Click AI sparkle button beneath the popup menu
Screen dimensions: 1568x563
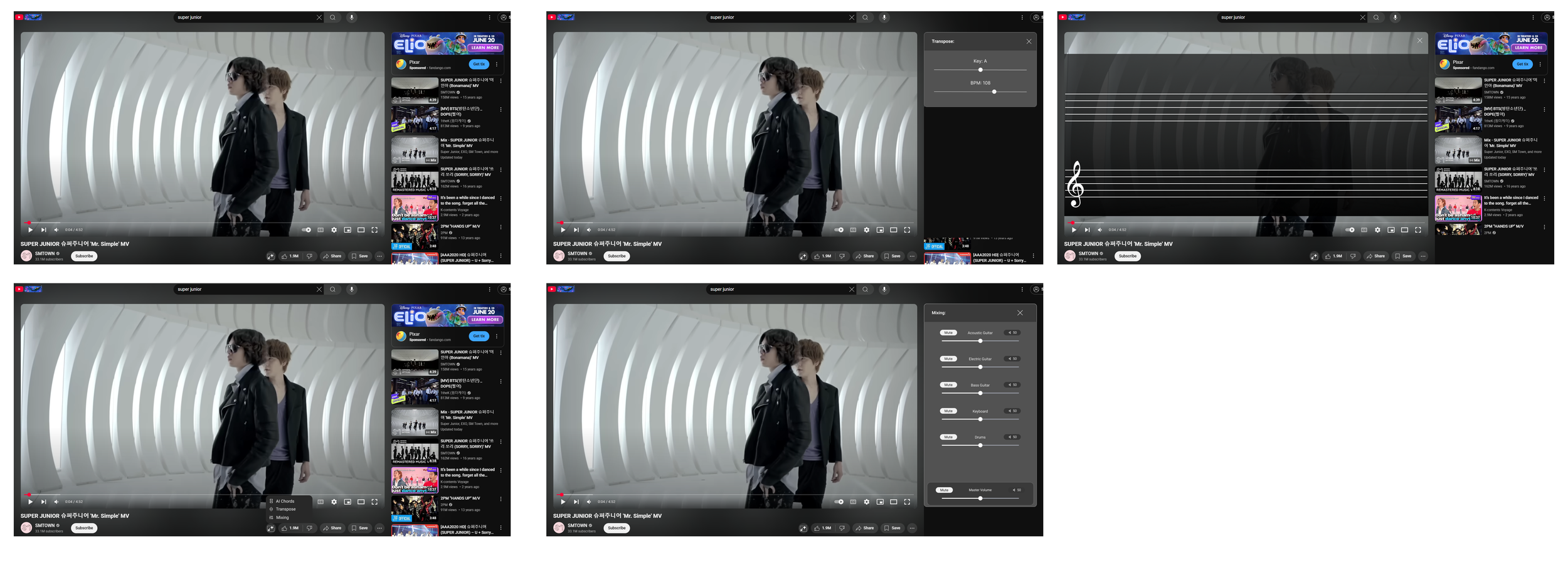[270, 529]
